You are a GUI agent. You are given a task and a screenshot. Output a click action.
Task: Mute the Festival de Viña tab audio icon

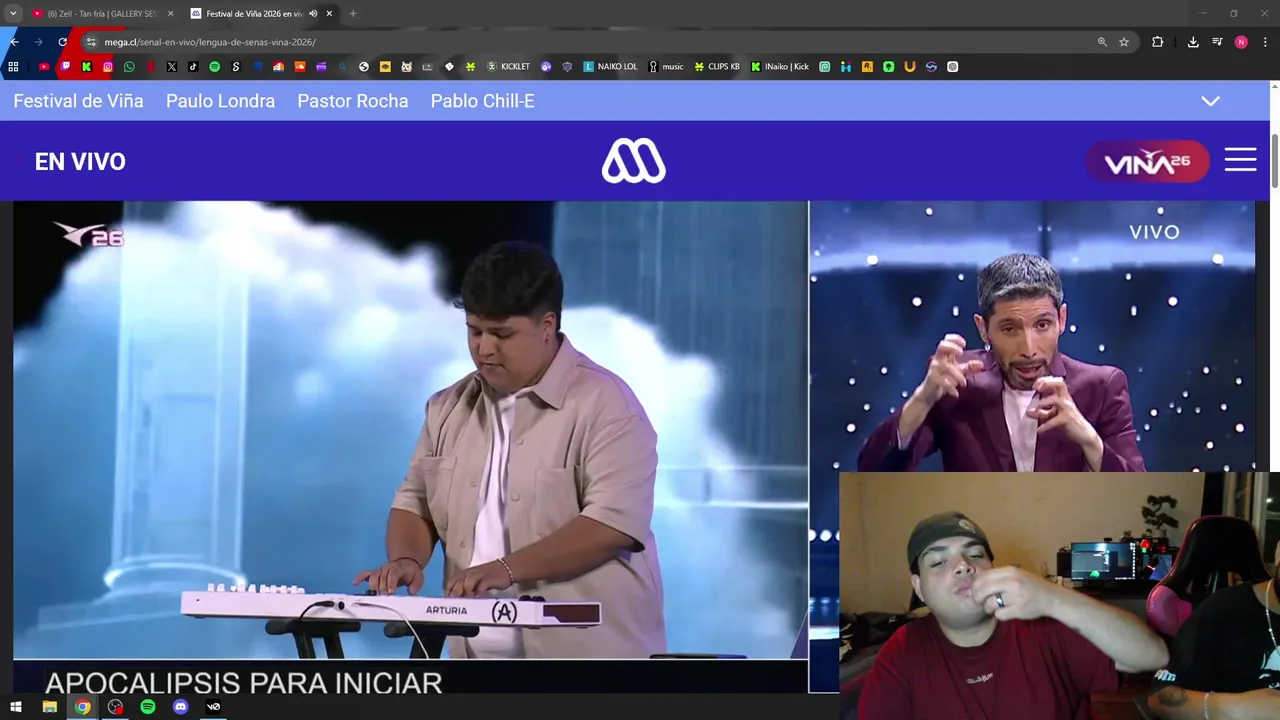click(313, 14)
